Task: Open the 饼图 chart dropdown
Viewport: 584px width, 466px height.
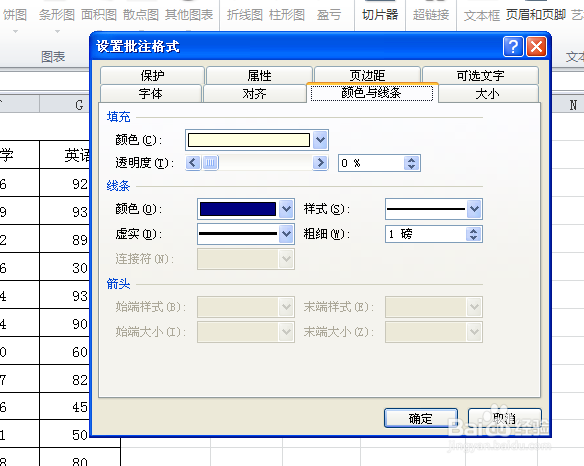Action: point(15,32)
